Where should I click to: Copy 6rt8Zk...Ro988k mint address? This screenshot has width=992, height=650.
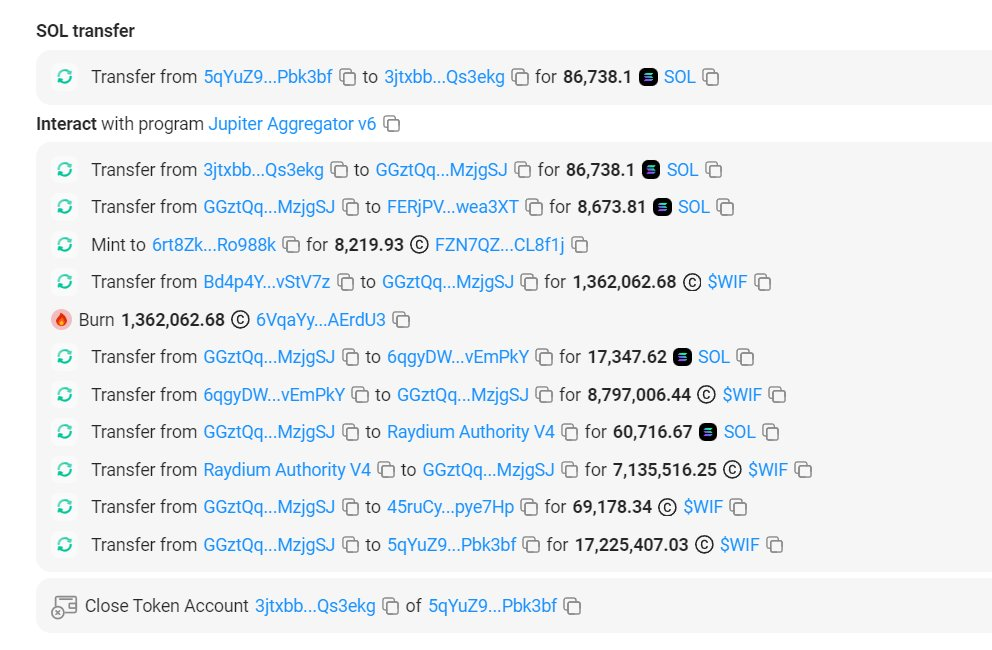point(291,245)
